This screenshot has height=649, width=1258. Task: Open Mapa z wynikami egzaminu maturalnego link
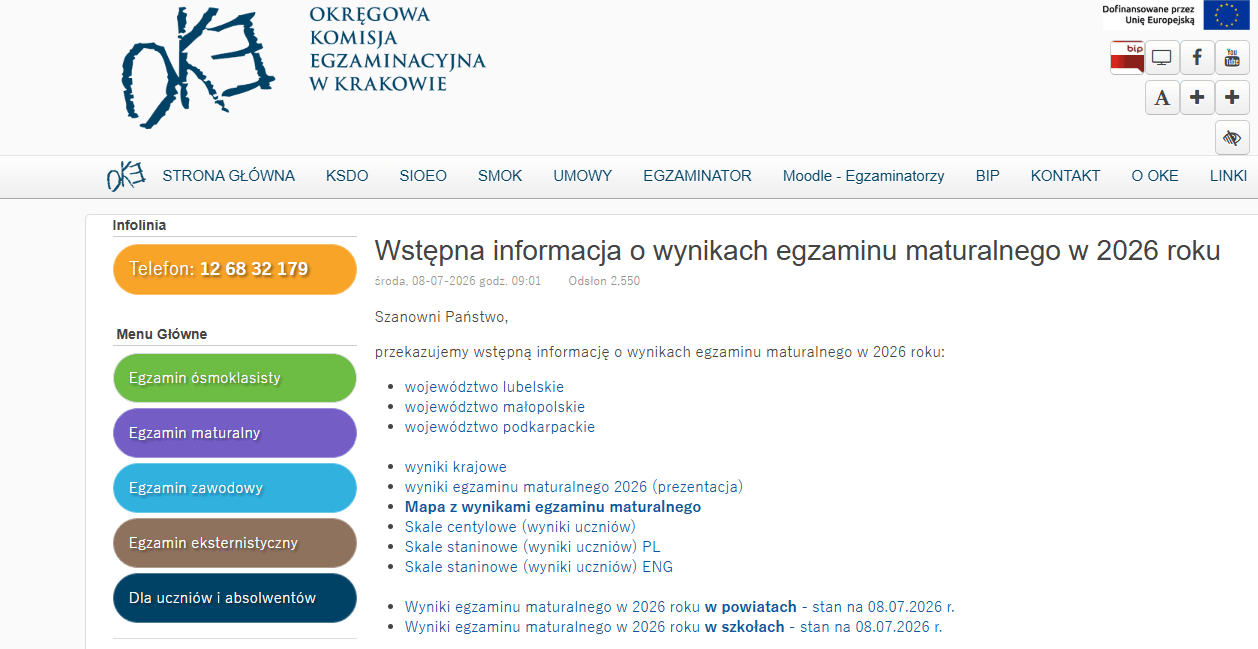tap(553, 507)
